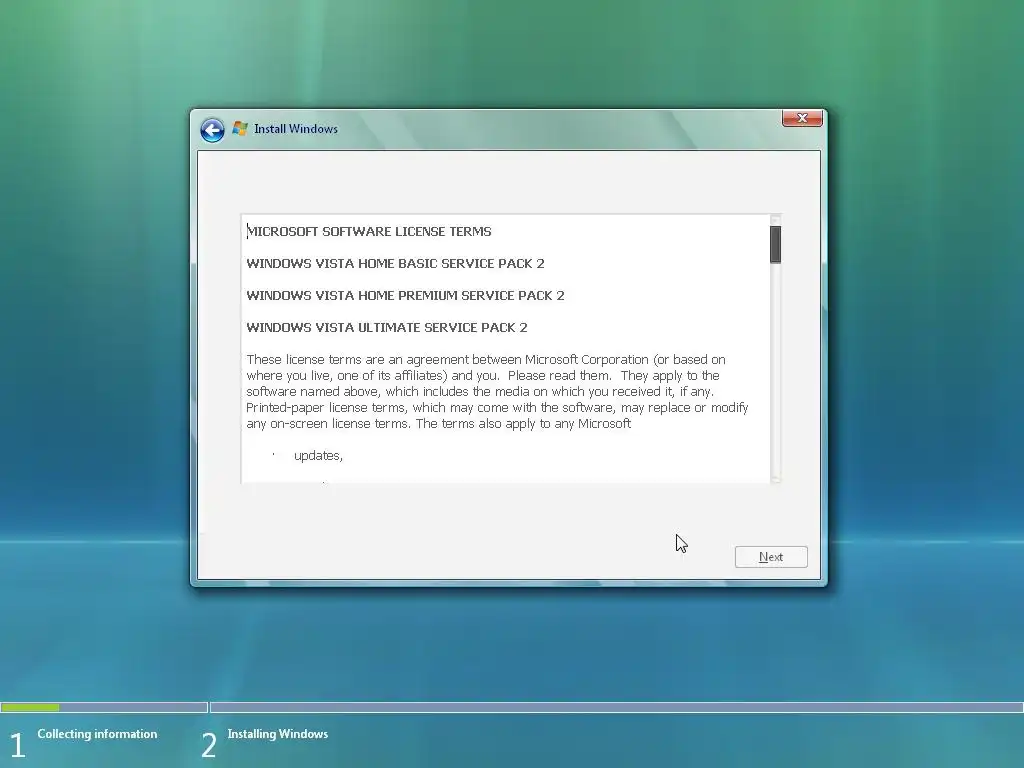
Task: Click the 'Installing Windows' step label
Action: point(278,734)
